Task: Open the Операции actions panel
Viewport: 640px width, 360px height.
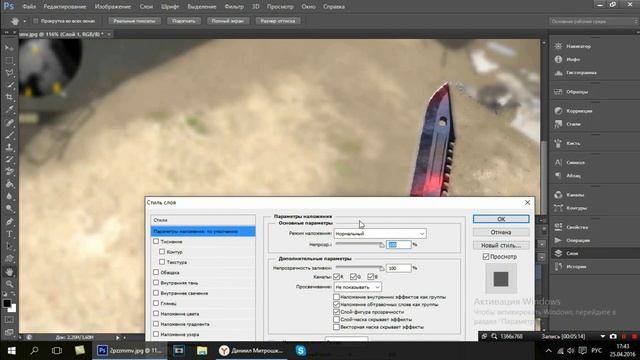Action: click(572, 240)
